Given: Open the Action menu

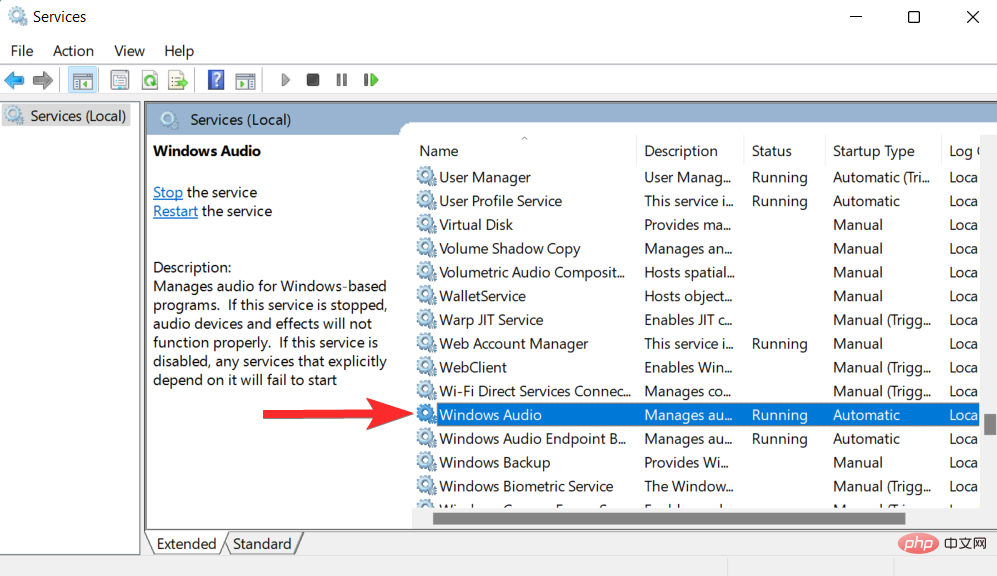Looking at the screenshot, I should tap(73, 50).
